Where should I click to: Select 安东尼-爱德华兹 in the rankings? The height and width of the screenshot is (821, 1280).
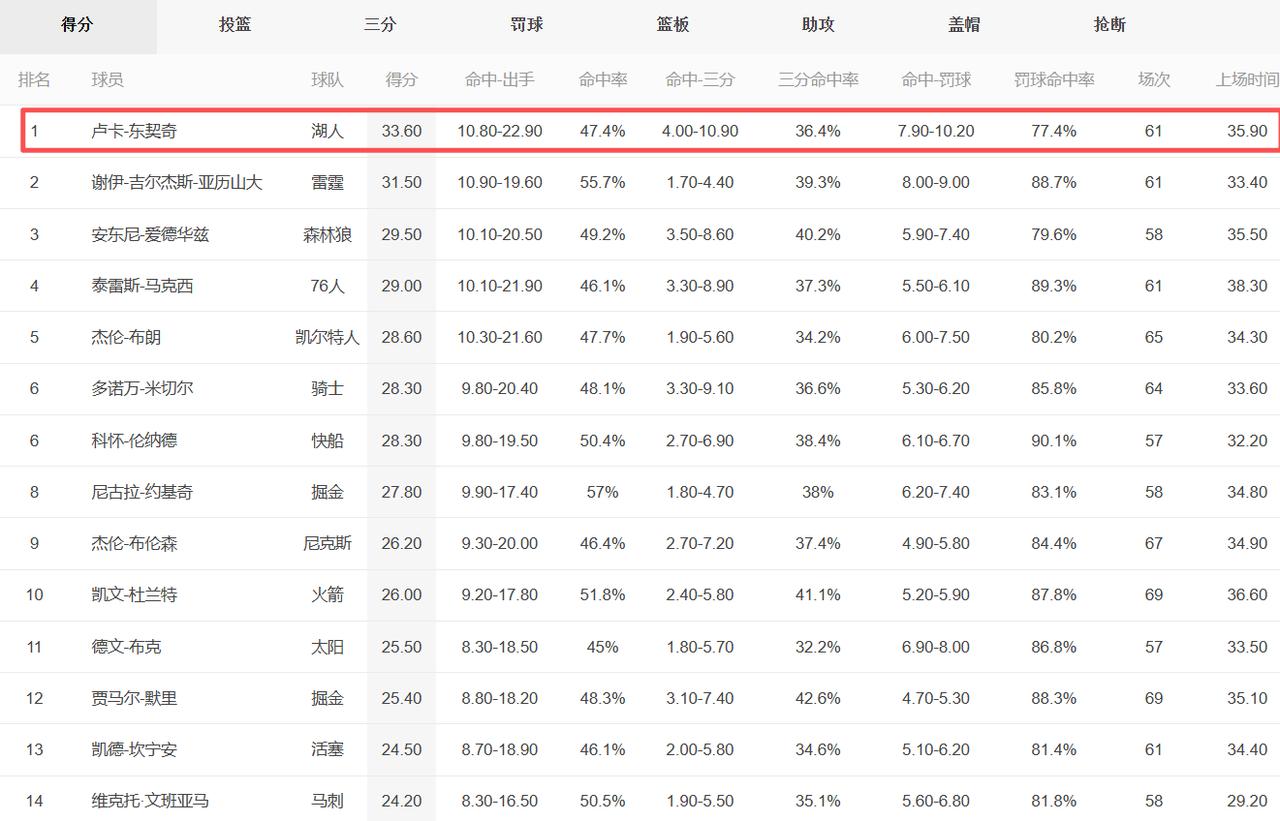[x=151, y=234]
